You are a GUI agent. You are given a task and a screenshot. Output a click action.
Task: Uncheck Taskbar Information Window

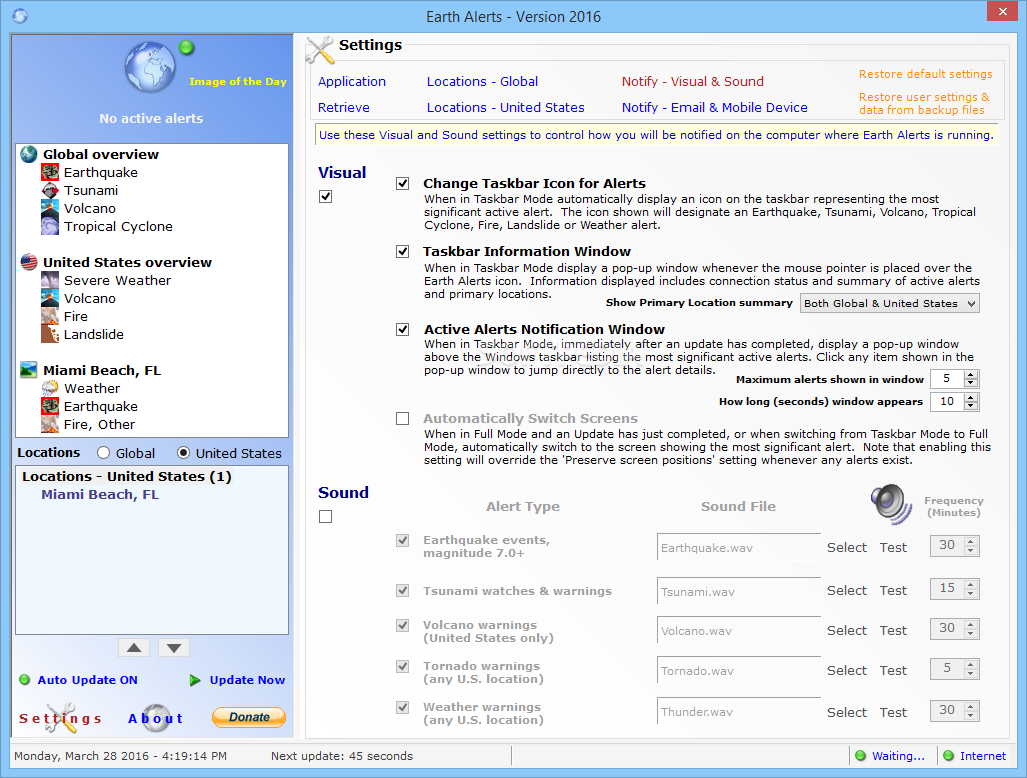403,251
